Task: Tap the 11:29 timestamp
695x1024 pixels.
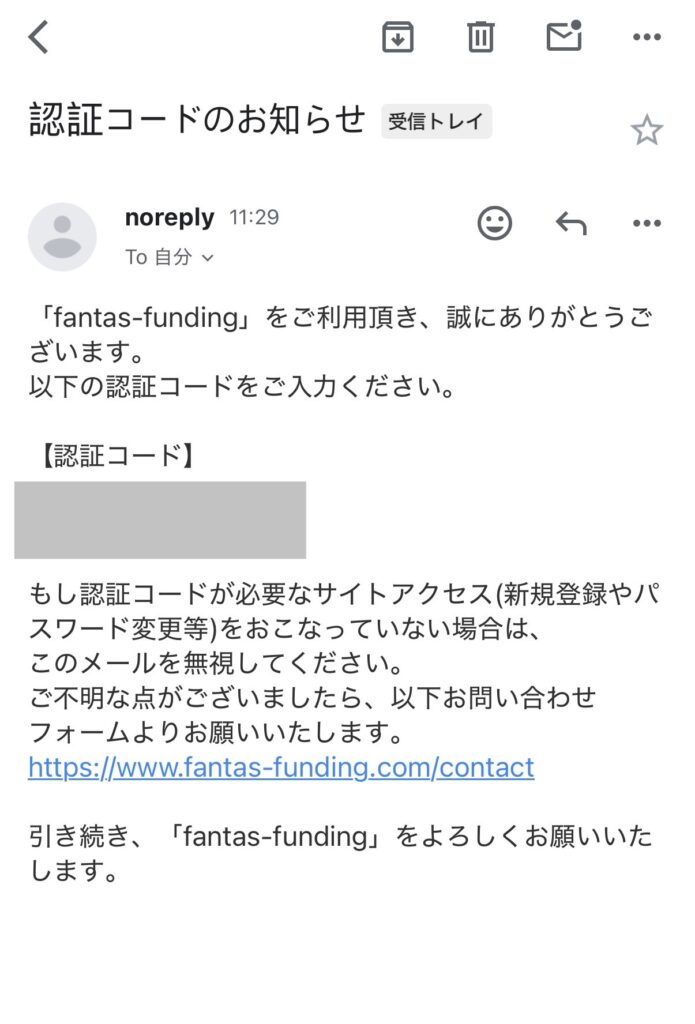Action: click(254, 217)
